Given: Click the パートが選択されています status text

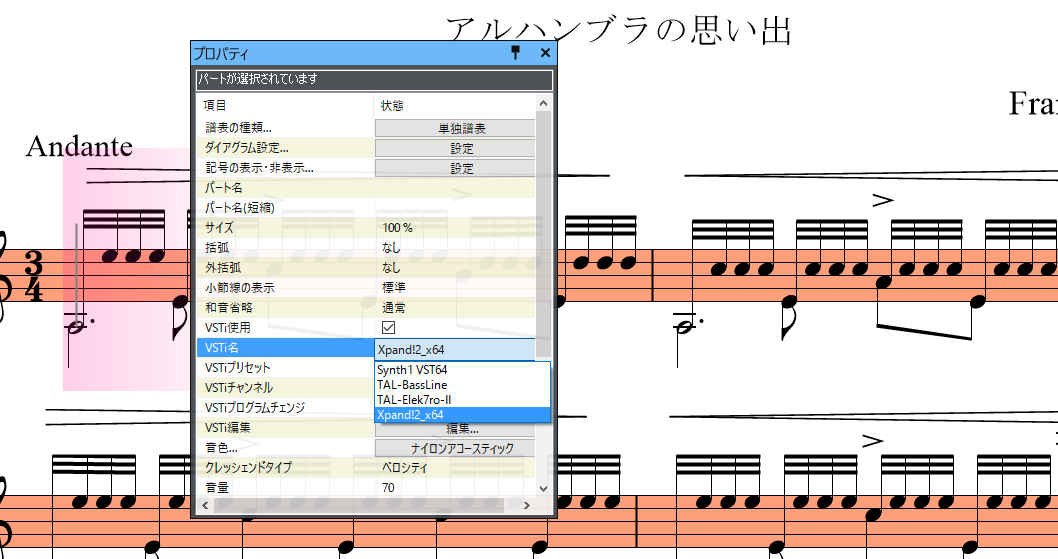Looking at the screenshot, I should [258, 79].
